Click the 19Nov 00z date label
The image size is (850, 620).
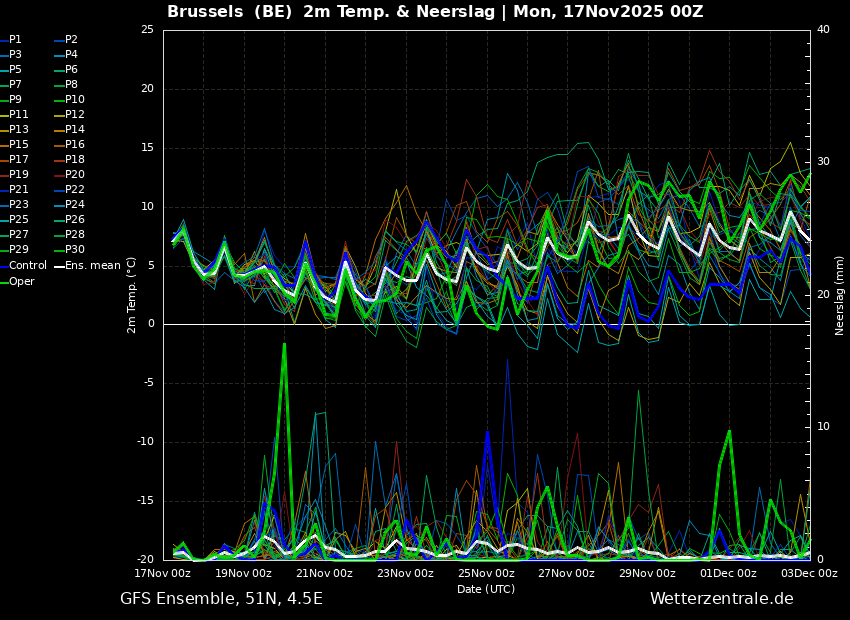(x=243, y=574)
